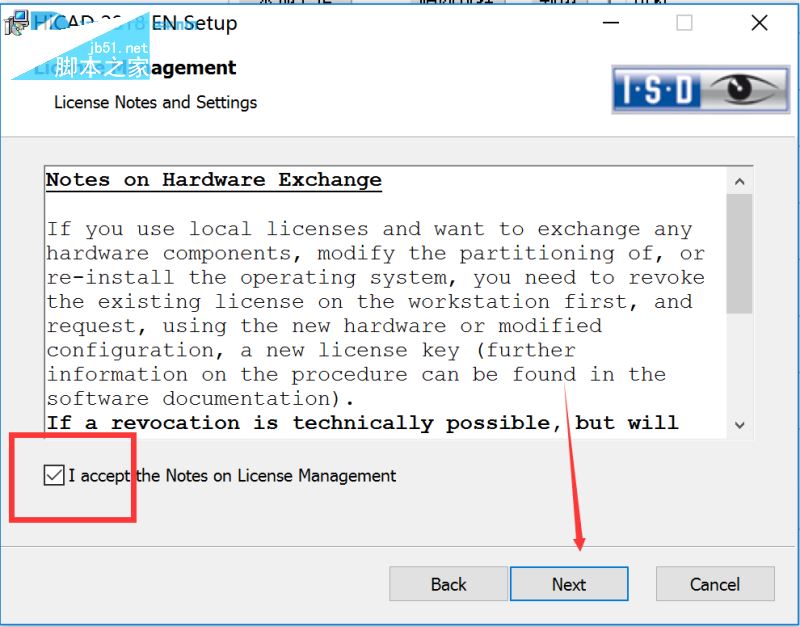The width and height of the screenshot is (800, 627).
Task: Close the Setup window
Action: [x=759, y=23]
